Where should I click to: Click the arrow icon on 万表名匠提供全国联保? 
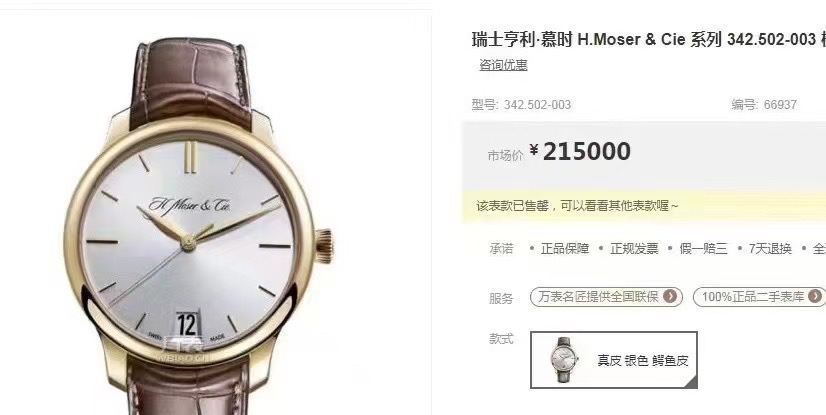pyautogui.click(x=670, y=297)
